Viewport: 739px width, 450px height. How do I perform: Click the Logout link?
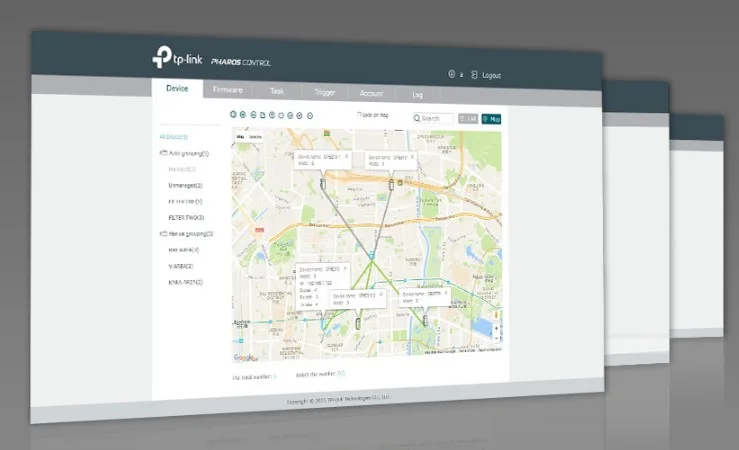(491, 75)
